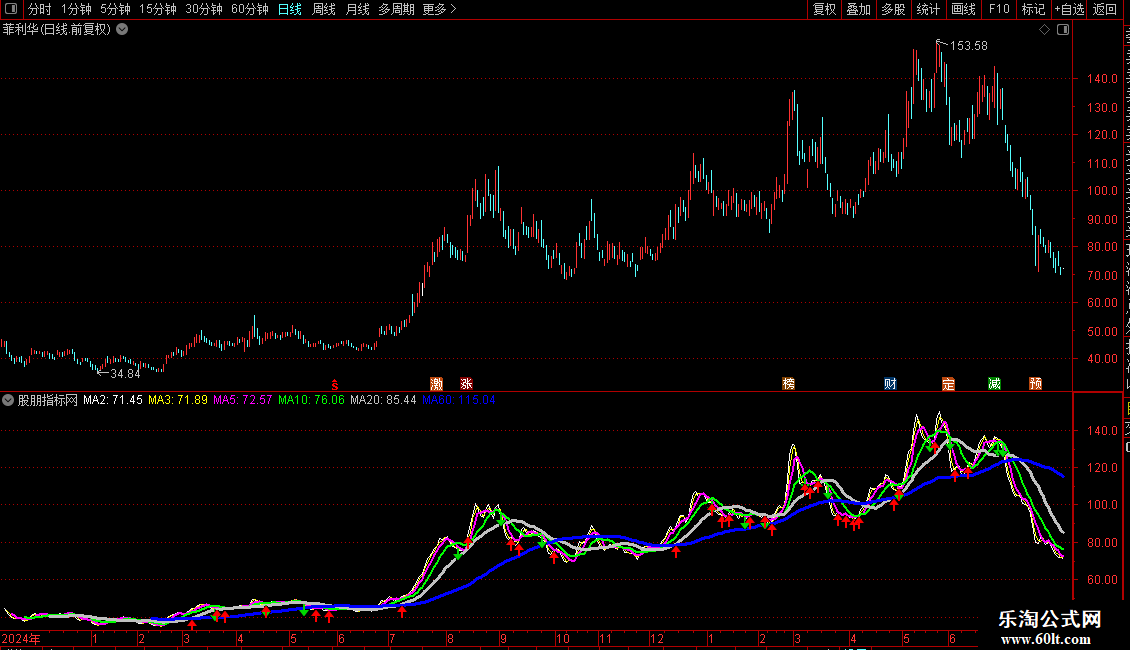Open the 减 info marker
This screenshot has width=1130, height=650.
pyautogui.click(x=995, y=384)
